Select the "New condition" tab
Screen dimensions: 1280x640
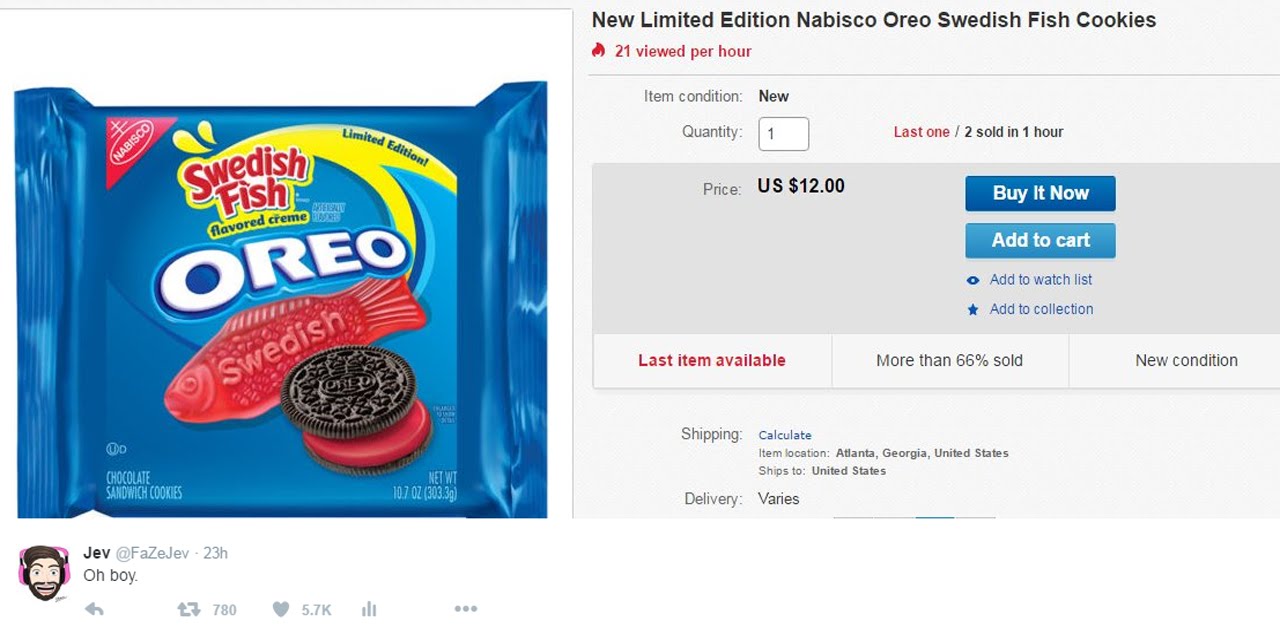[1186, 361]
